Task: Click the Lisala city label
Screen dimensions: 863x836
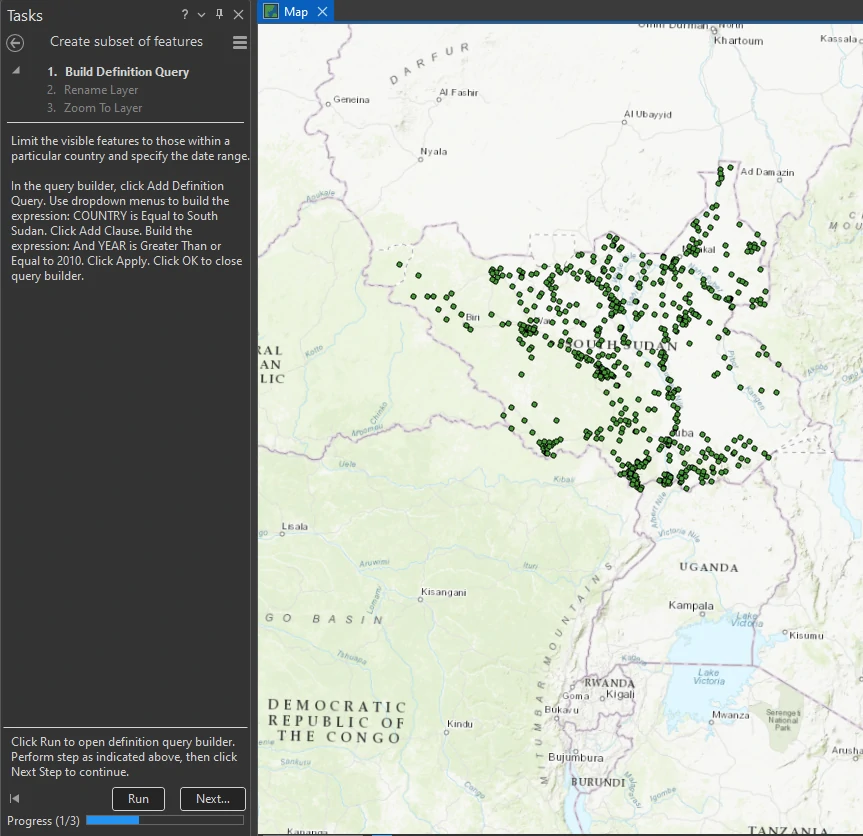Action: (294, 526)
